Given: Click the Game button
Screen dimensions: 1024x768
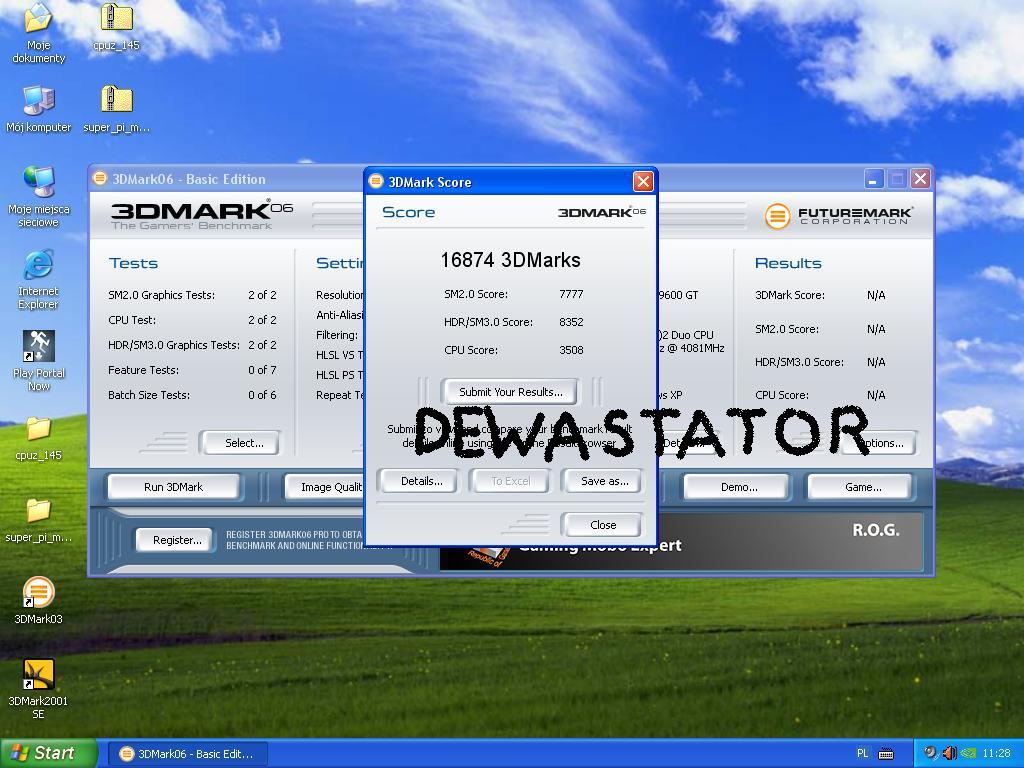Looking at the screenshot, I should [862, 487].
